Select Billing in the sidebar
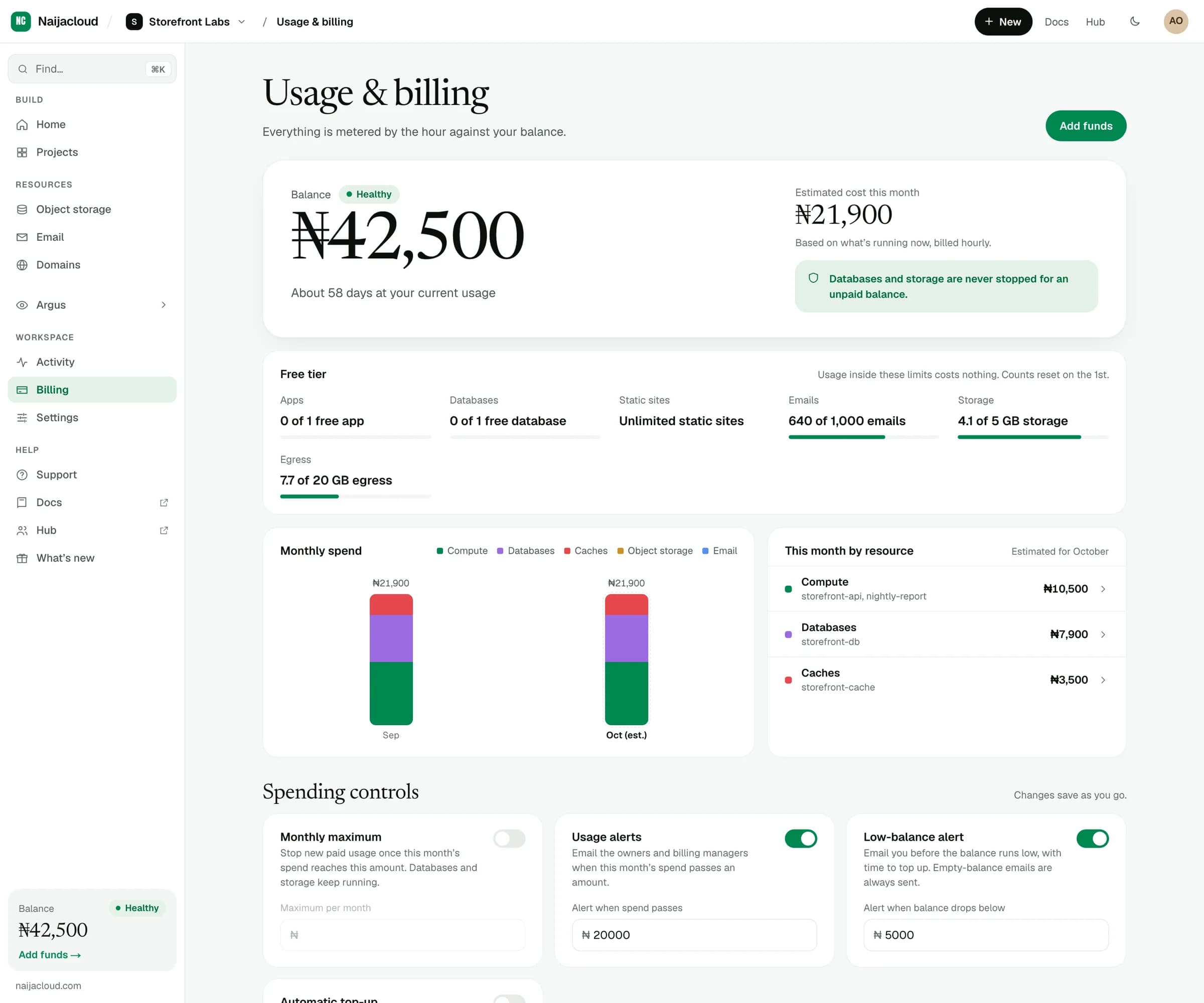Viewport: 1204px width, 1003px height. 92,390
